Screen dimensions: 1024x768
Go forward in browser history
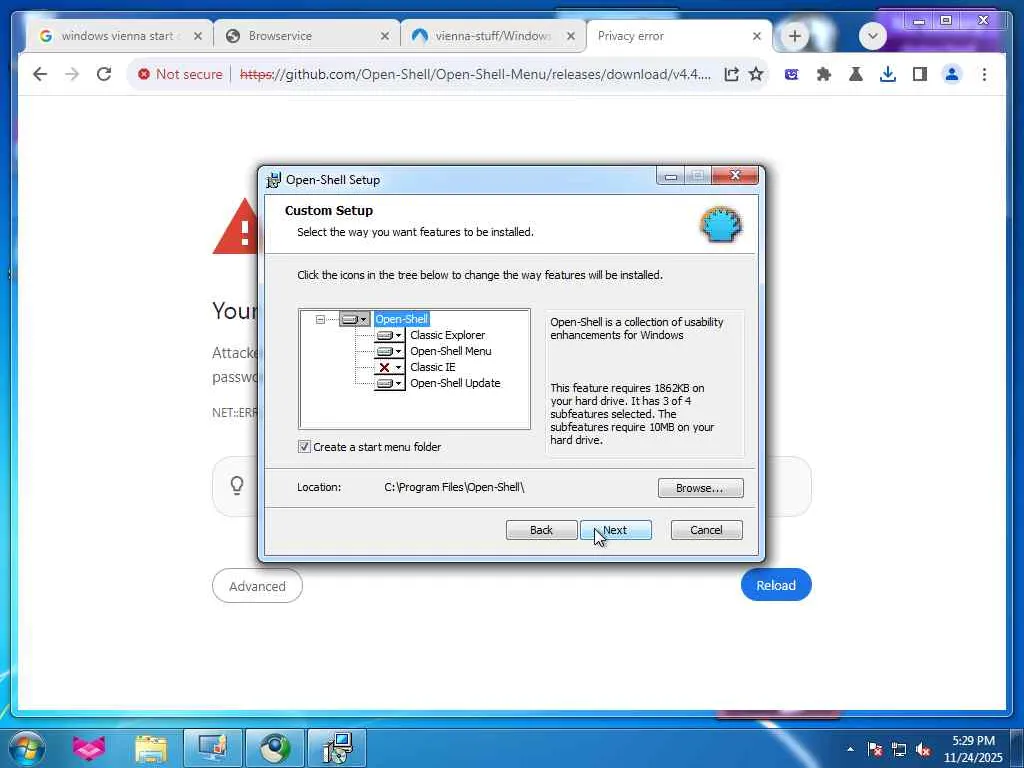[x=72, y=74]
